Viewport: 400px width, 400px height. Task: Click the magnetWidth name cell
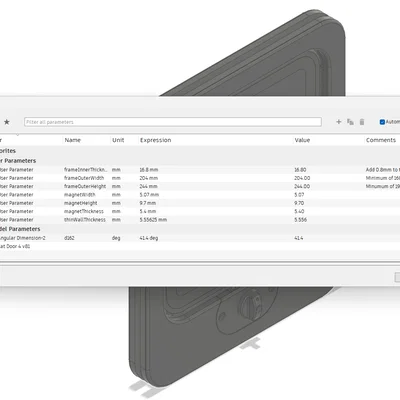coord(80,195)
